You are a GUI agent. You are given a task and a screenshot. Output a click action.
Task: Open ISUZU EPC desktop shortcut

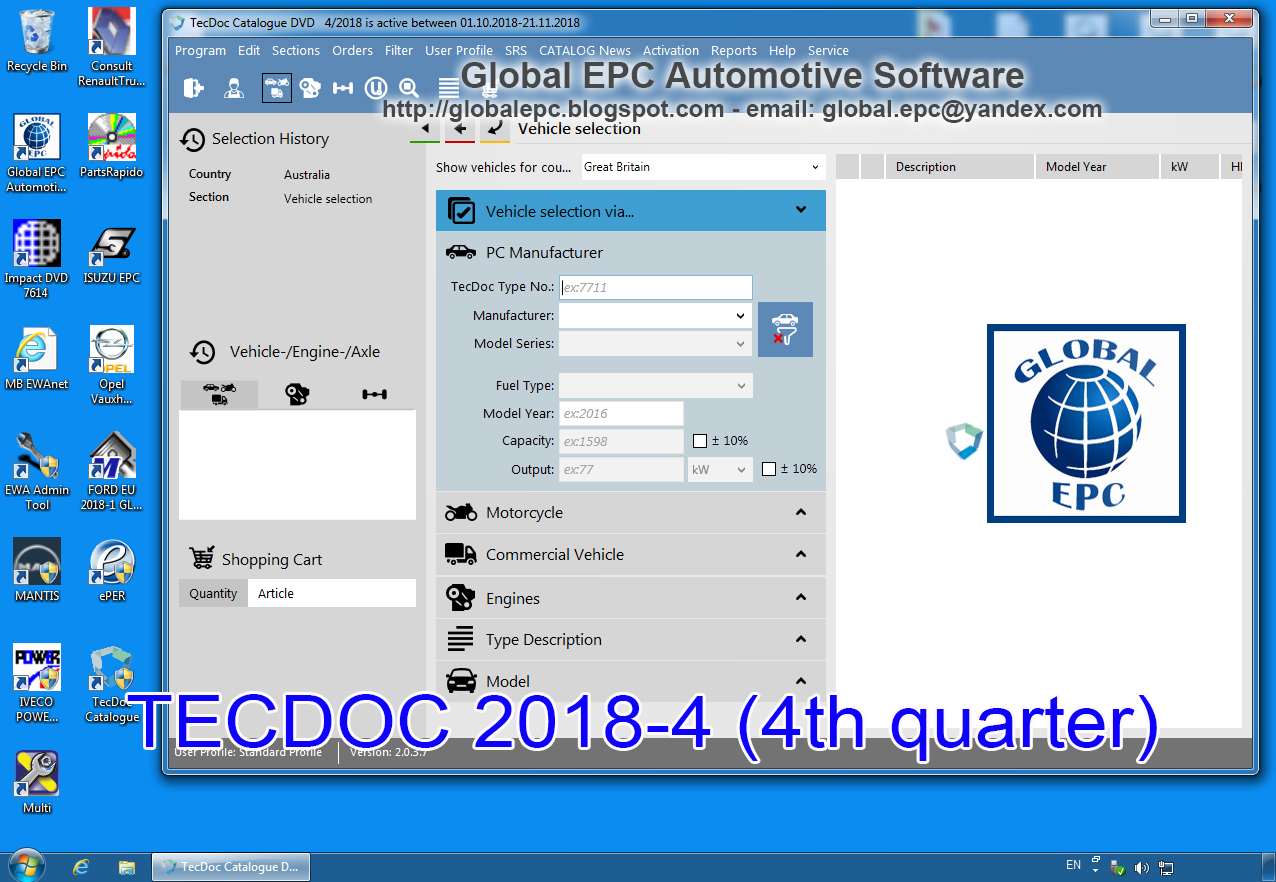pos(112,252)
